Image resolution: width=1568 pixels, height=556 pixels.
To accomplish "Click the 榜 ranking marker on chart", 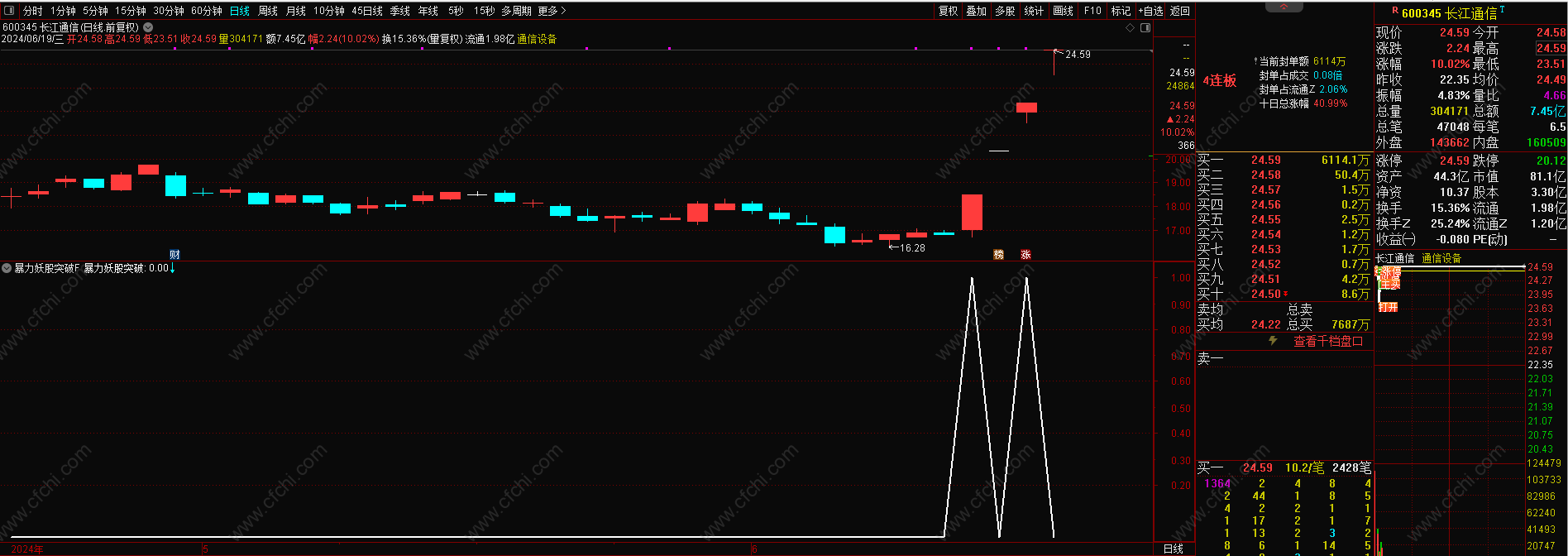I will 998,255.
